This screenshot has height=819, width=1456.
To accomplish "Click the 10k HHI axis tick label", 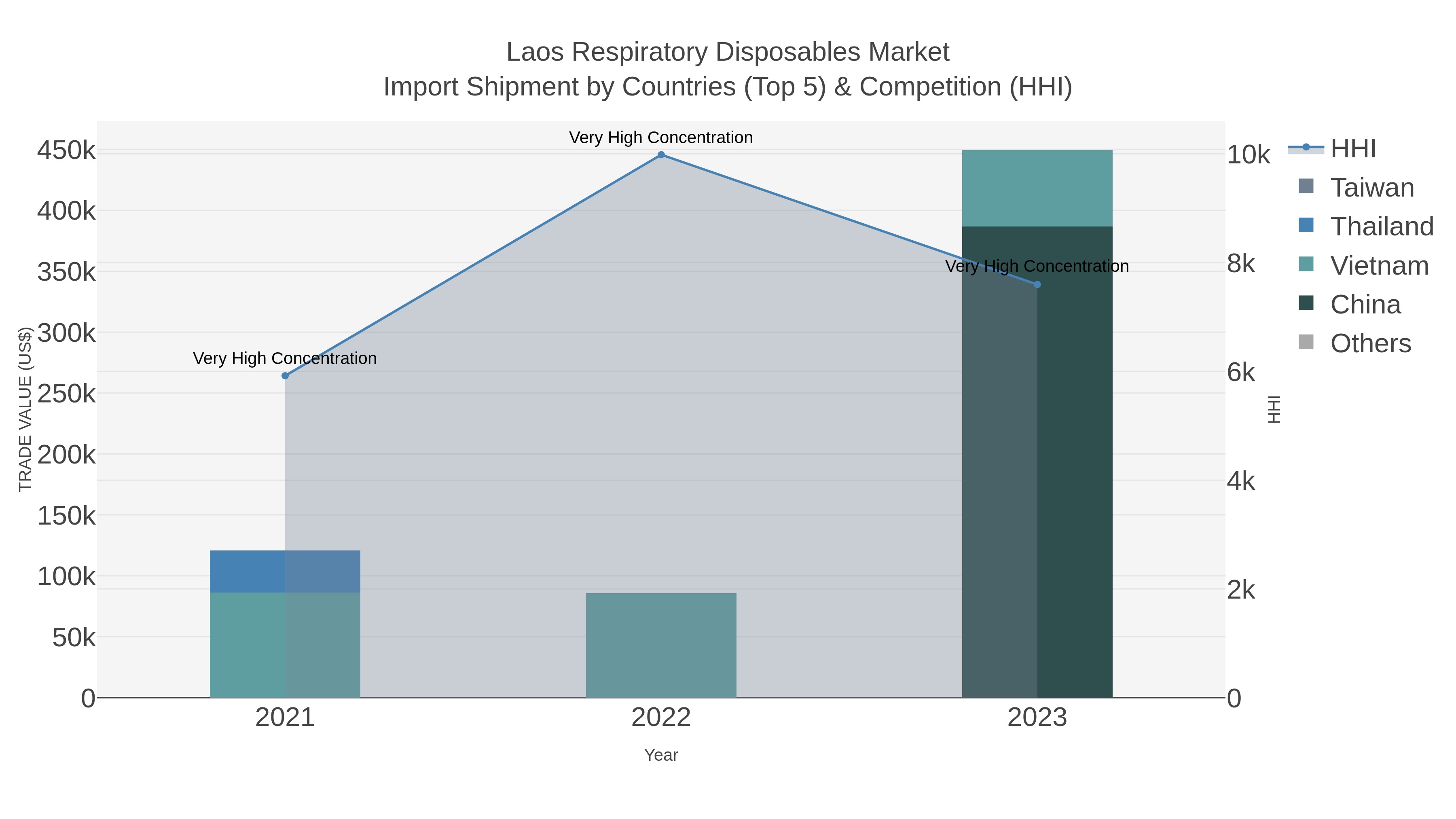I will (1249, 155).
